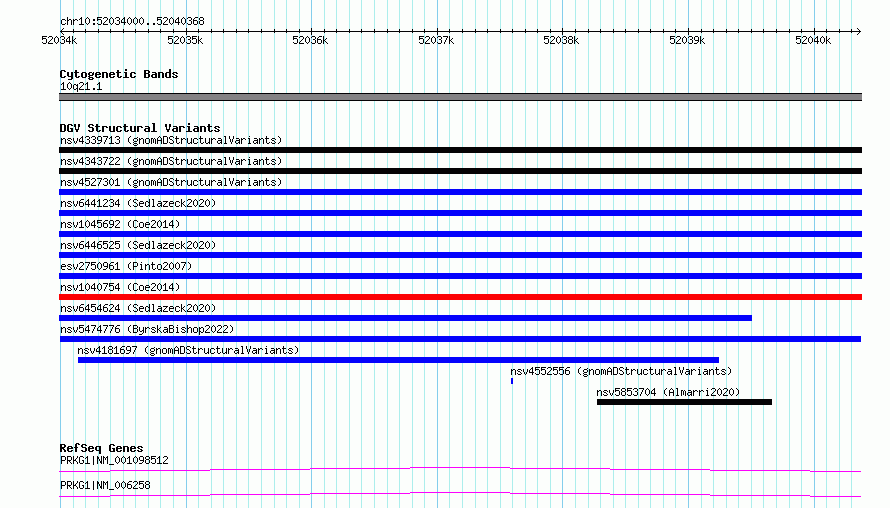Select the nsv6446525 (Sedlazeck2020) label
The height and width of the screenshot is (508, 890).
pos(138,245)
